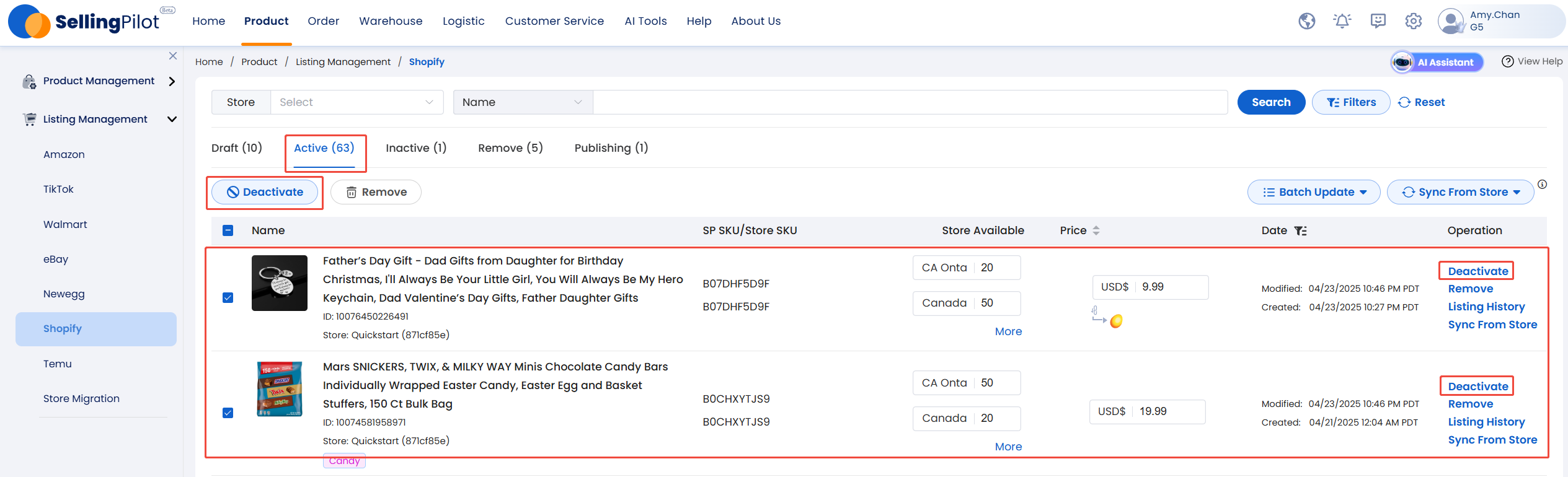This screenshot has width=1568, height=477.
Task: Open the Logistic top menu
Action: (x=463, y=21)
